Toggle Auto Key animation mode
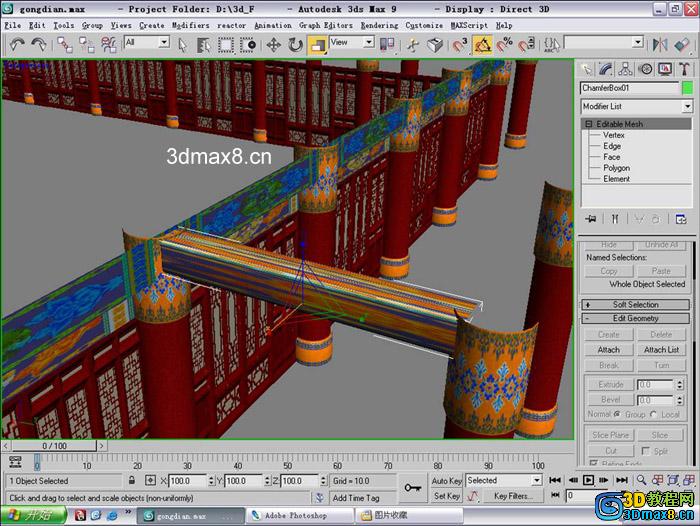The width and height of the screenshot is (700, 526). pyautogui.click(x=446, y=480)
